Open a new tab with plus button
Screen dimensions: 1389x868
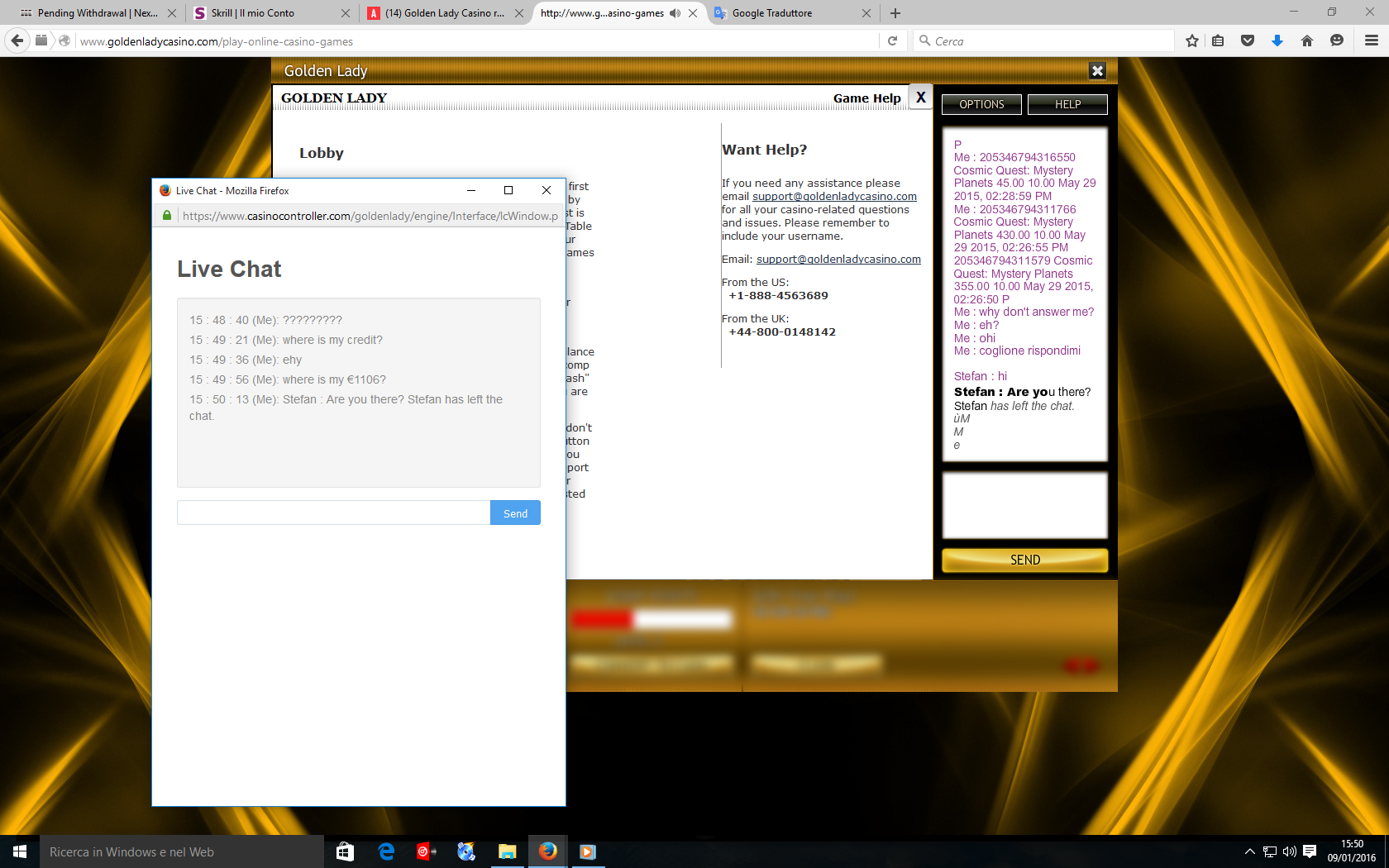[895, 13]
